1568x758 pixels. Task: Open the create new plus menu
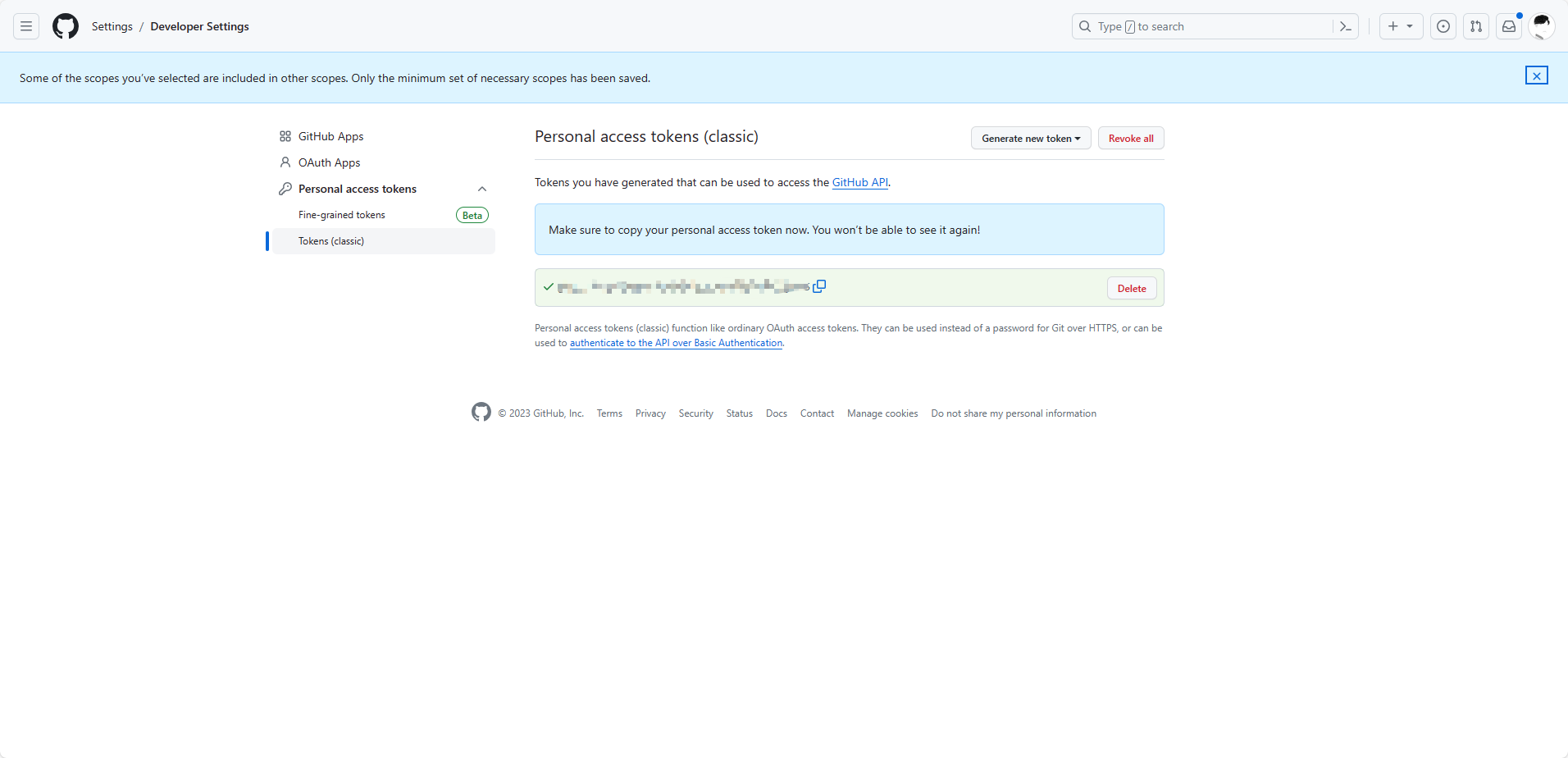coord(1401,26)
